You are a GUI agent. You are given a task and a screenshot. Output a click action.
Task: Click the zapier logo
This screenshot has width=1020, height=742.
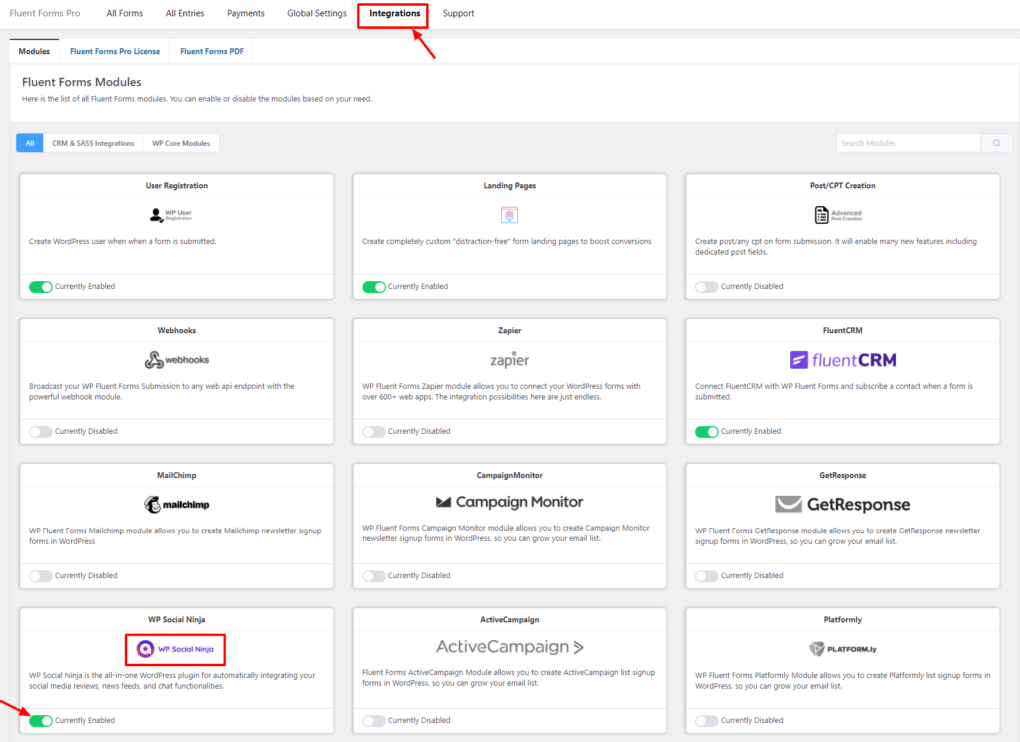509,360
